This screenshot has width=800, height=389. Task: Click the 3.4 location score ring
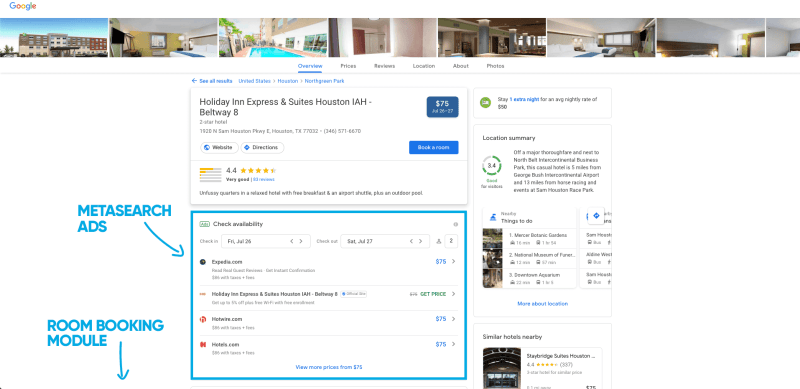click(x=491, y=166)
